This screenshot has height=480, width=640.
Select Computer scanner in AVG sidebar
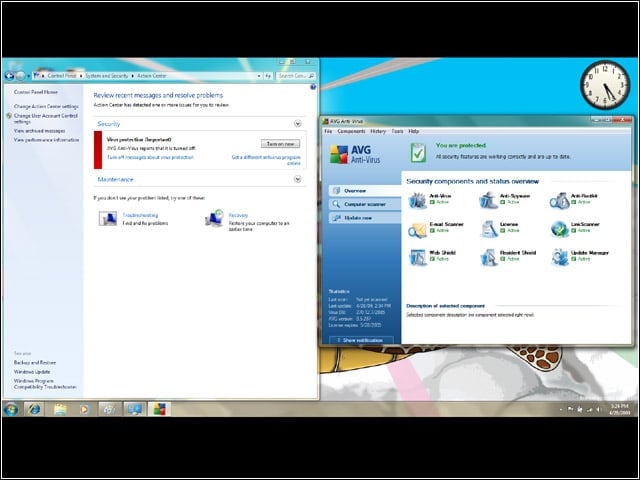click(x=365, y=204)
